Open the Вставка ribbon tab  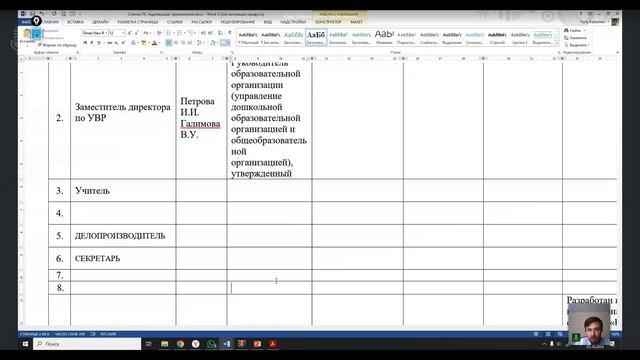tap(75, 22)
